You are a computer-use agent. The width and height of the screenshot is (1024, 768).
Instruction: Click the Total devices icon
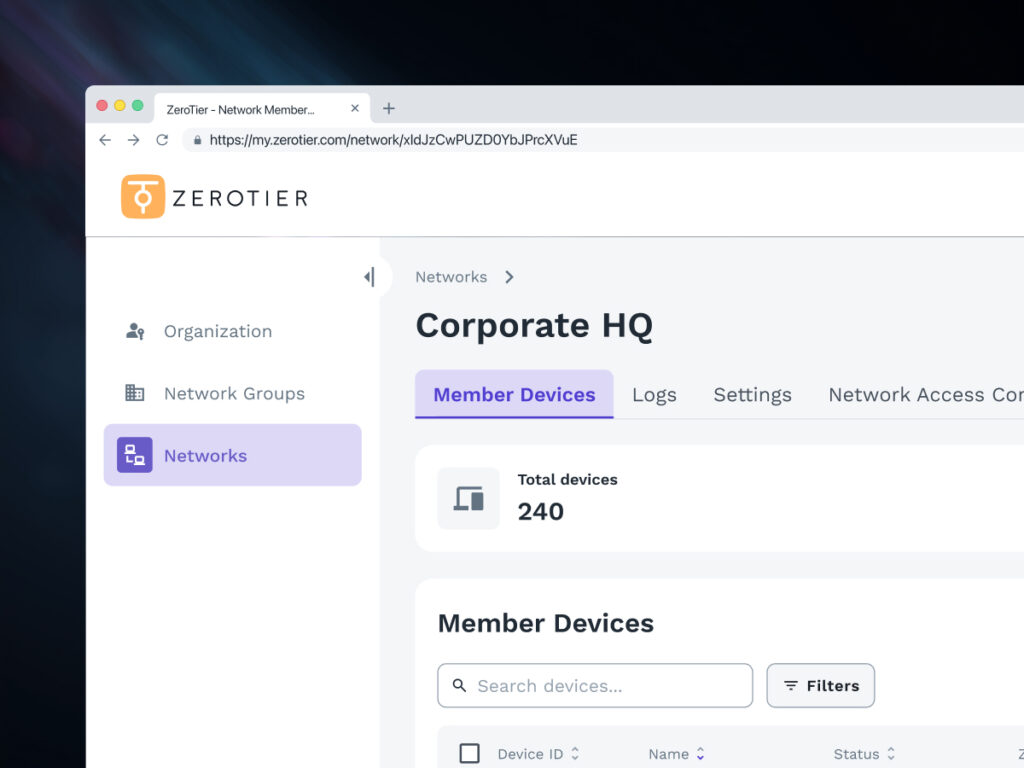[x=468, y=498]
